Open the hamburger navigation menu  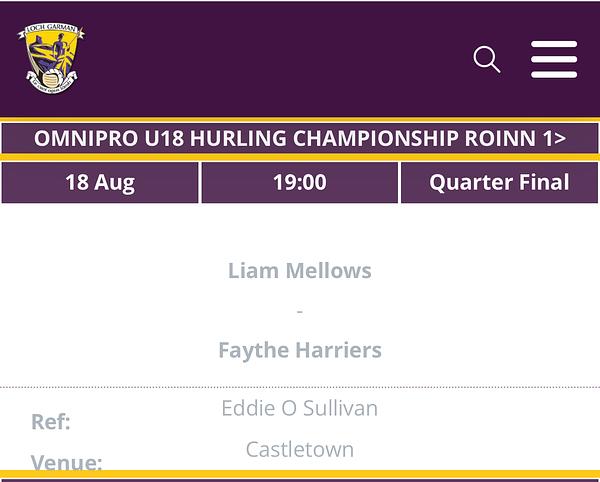click(x=554, y=60)
